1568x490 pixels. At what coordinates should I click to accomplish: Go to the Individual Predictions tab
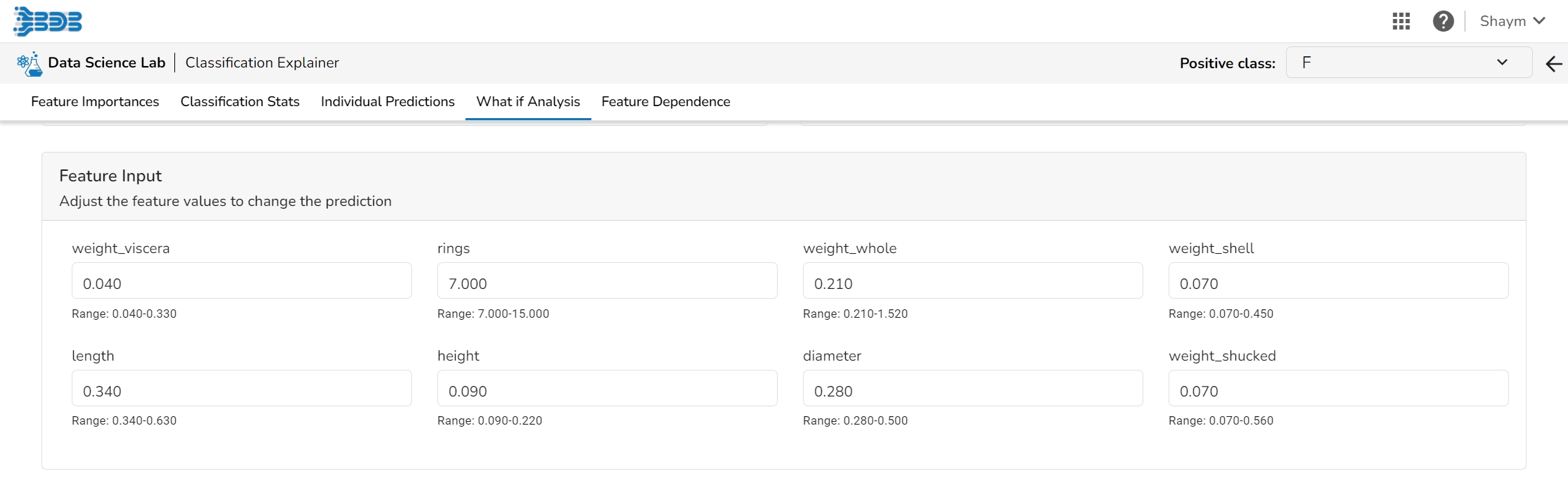tap(387, 101)
